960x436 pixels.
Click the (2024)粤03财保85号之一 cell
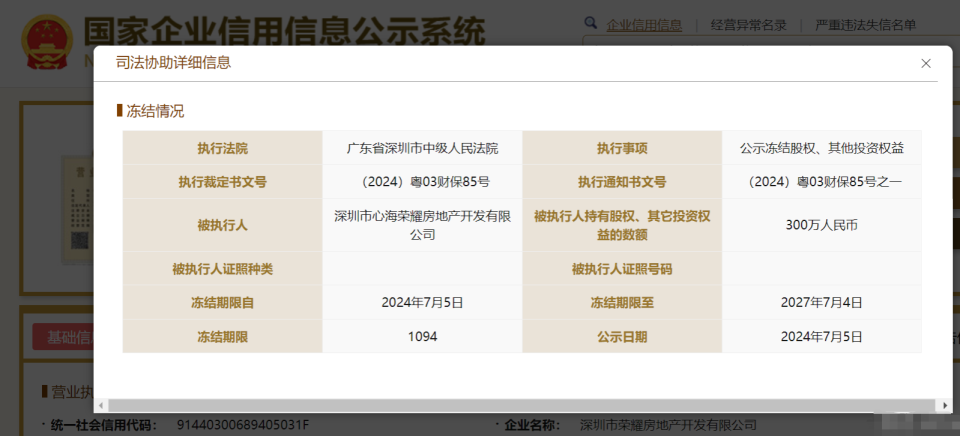pyautogui.click(x=822, y=182)
